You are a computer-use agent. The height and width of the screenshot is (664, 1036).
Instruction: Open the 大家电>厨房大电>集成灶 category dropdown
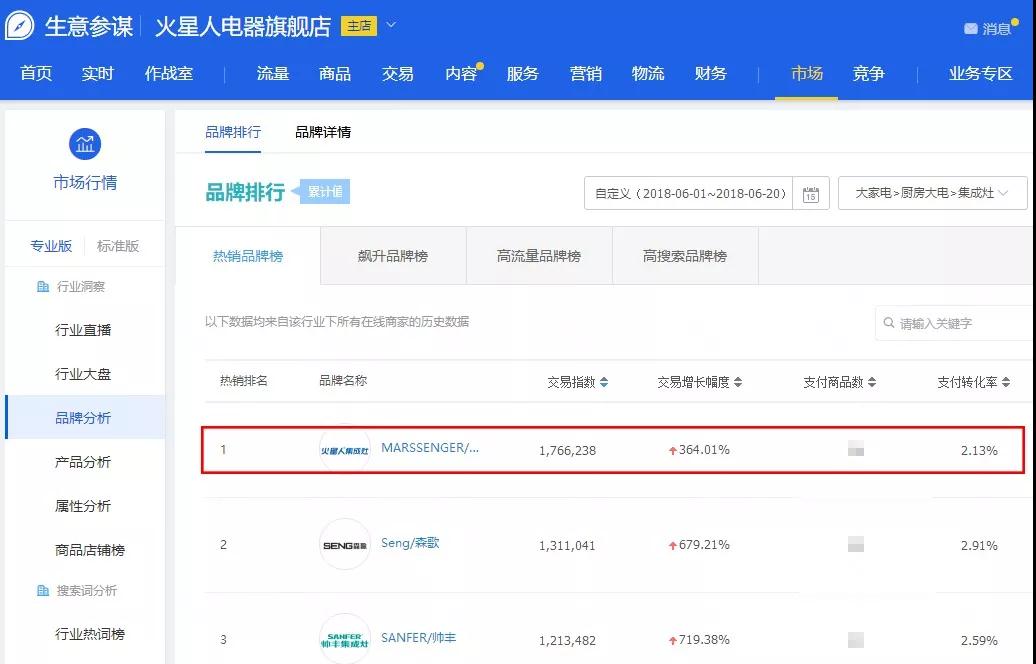[932, 193]
